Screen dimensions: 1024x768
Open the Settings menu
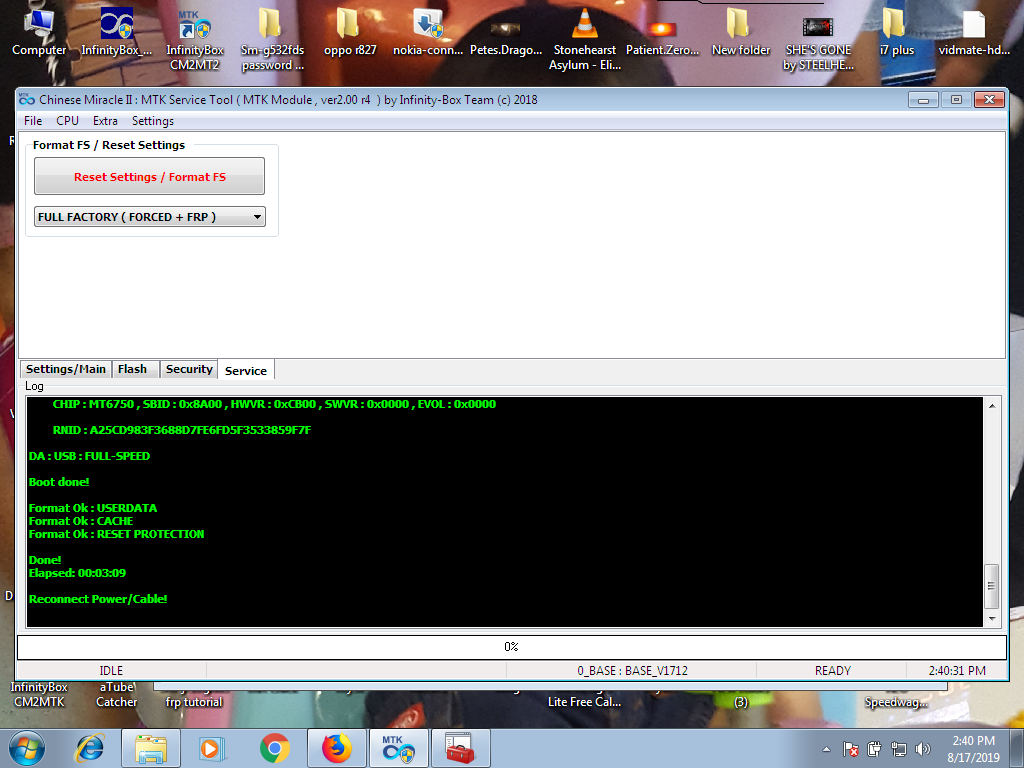coord(153,121)
